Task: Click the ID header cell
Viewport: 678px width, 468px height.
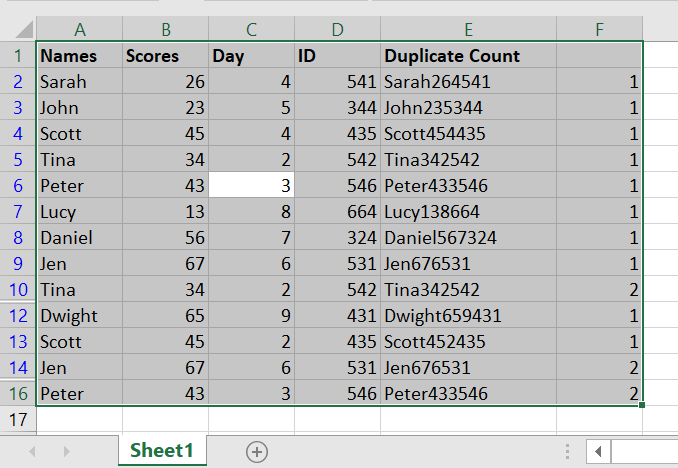Action: (x=337, y=55)
